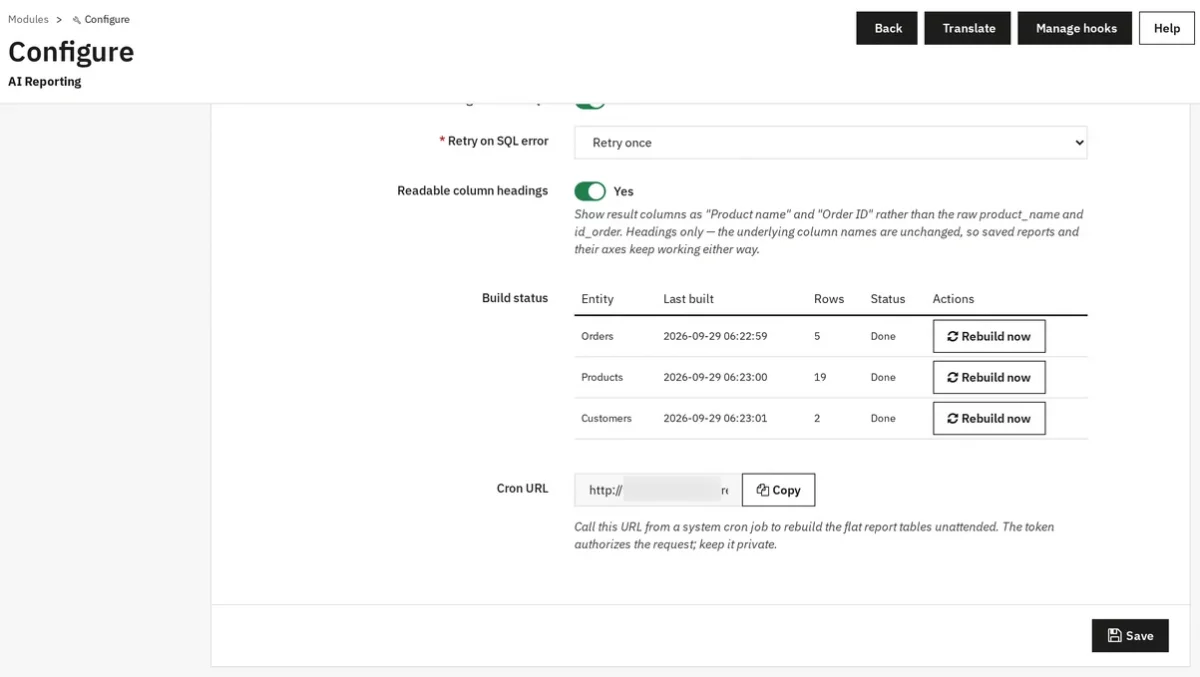Select the Actions column header

point(953,299)
